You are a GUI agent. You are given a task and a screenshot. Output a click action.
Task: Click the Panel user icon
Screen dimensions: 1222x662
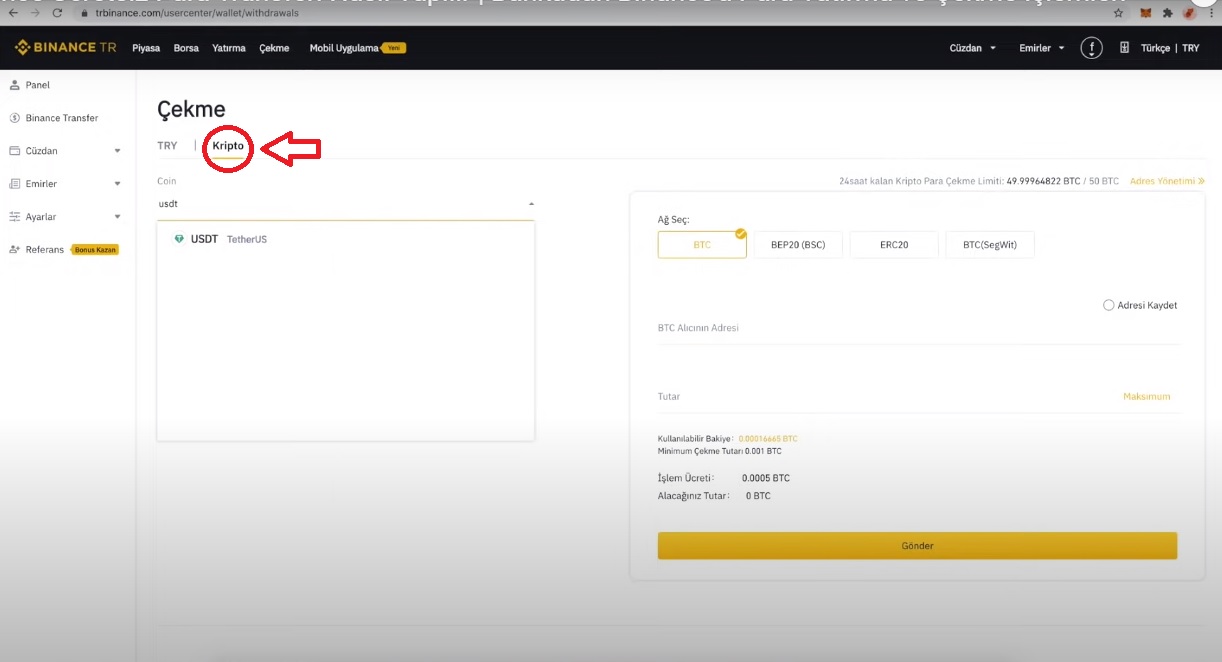[x=14, y=85]
